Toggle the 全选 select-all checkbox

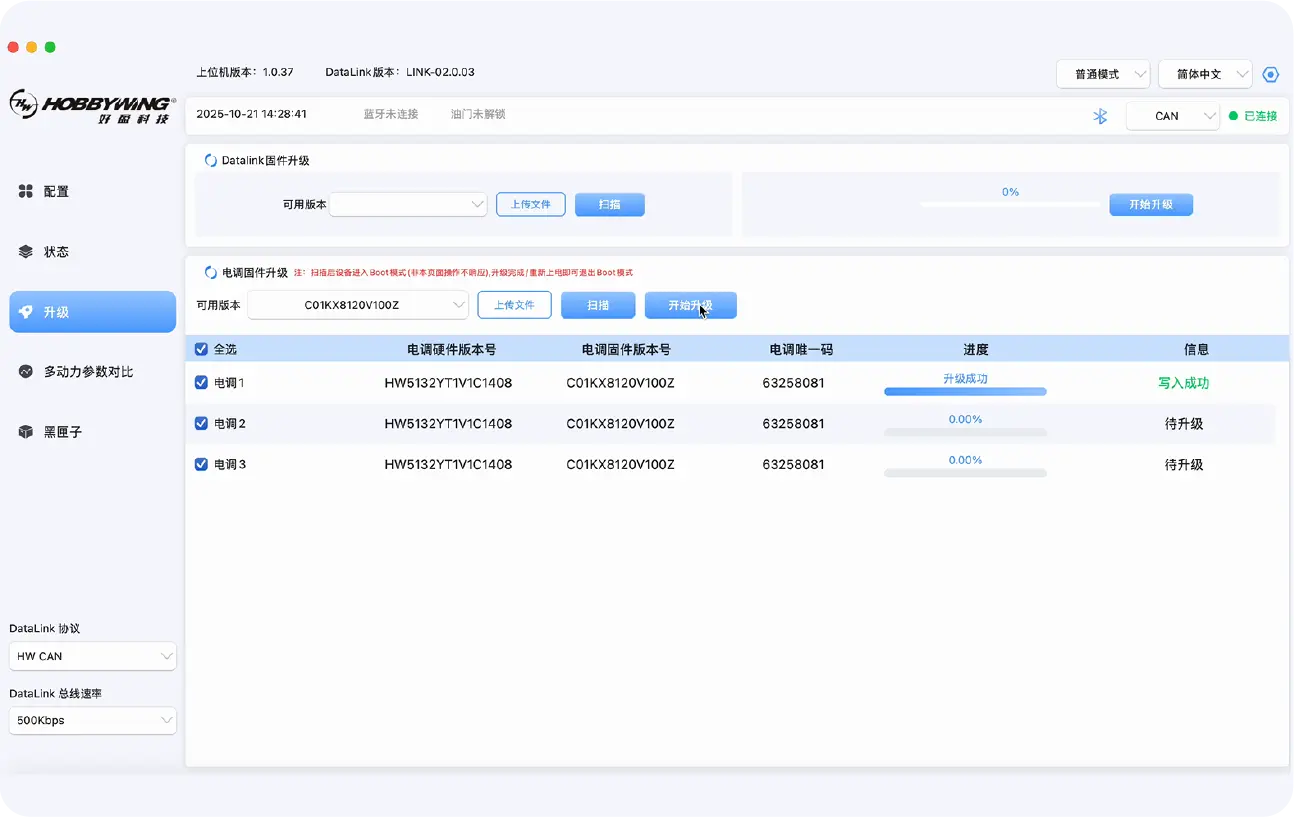point(201,350)
